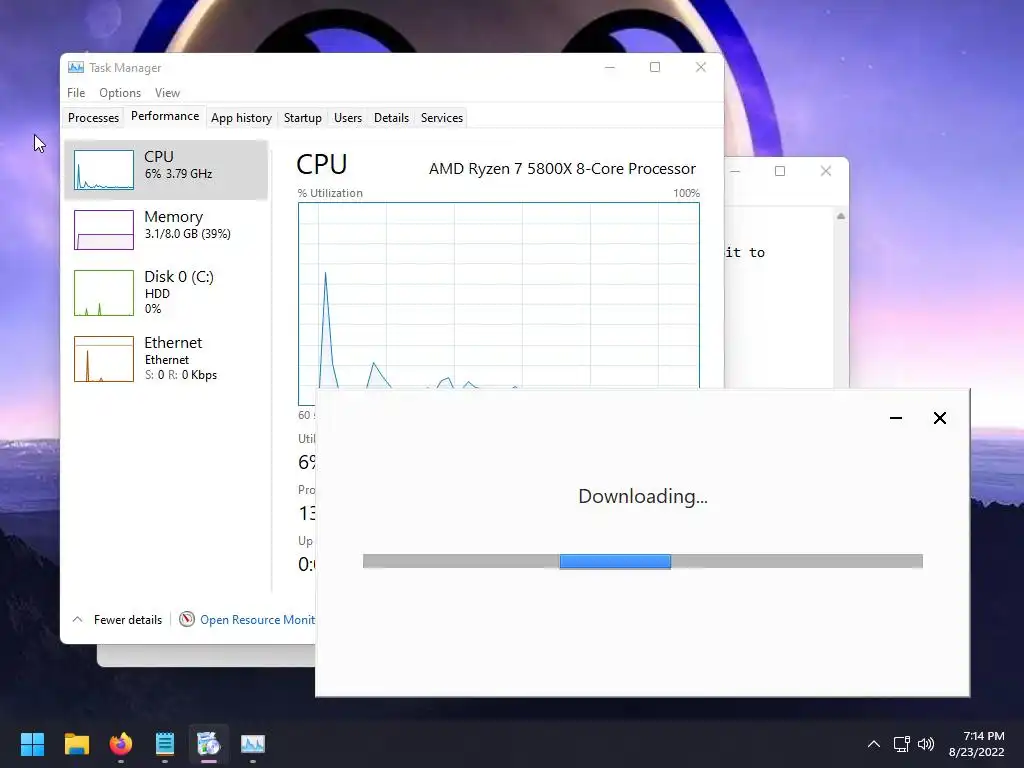Click the Task Manager title bar icon
Screen dimensions: 1024x768
76,67
